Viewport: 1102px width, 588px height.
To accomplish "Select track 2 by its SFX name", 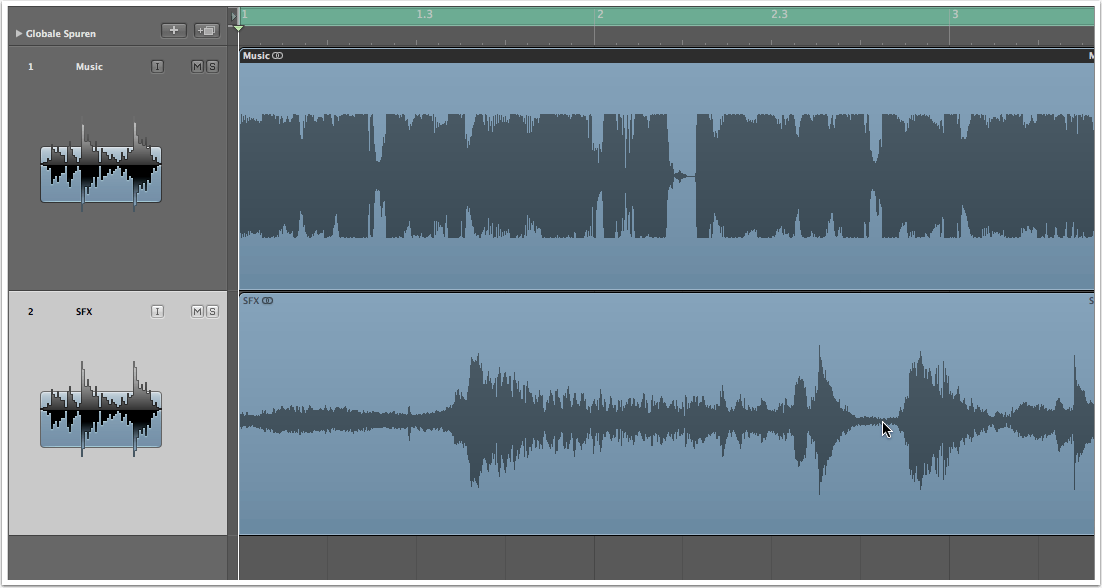I will 84,312.
